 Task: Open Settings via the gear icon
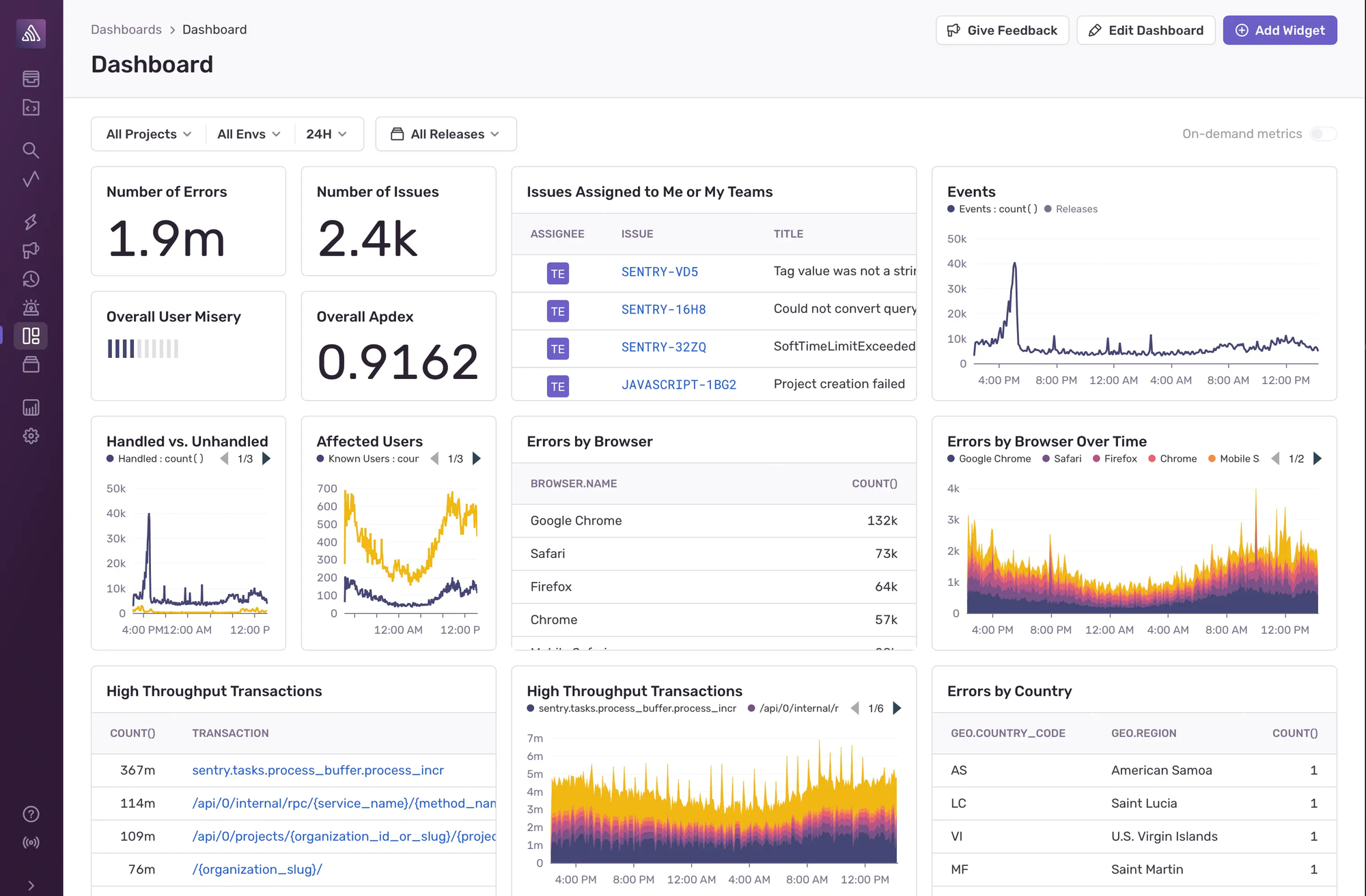coord(31,436)
